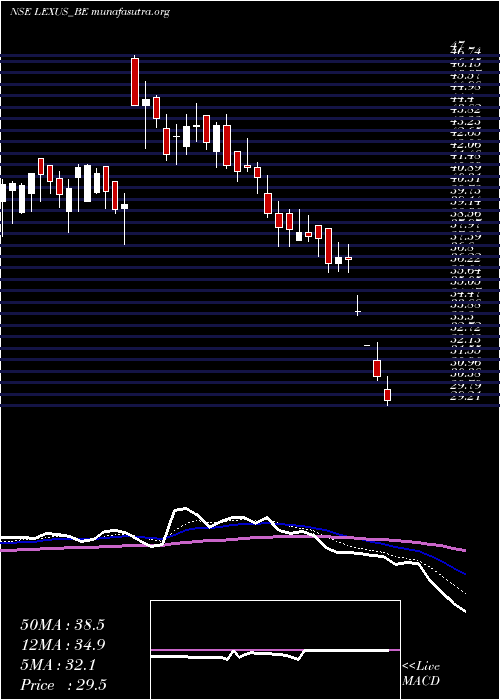Click the last red candle near 29.5
This screenshot has width=500, height=700.
click(388, 394)
